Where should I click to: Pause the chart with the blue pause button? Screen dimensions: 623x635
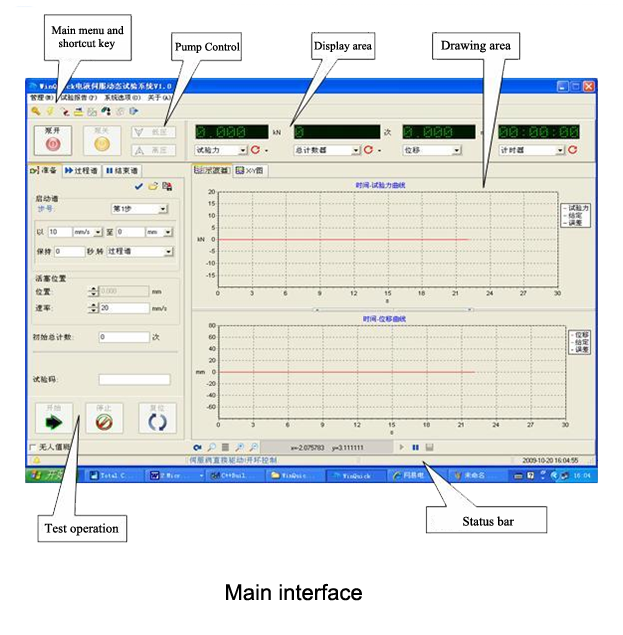tap(415, 446)
